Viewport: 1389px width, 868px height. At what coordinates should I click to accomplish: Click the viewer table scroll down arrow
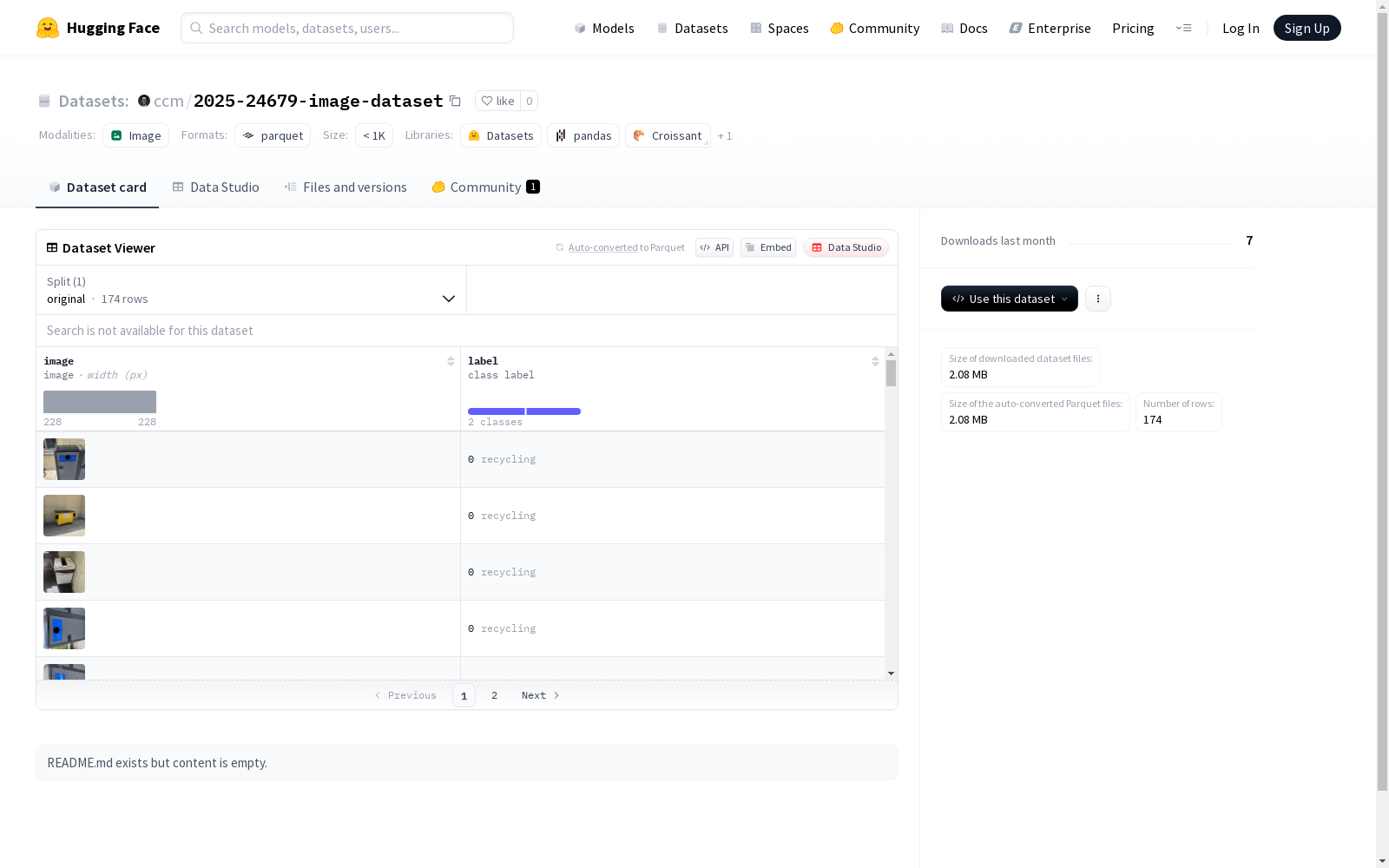pos(891,674)
